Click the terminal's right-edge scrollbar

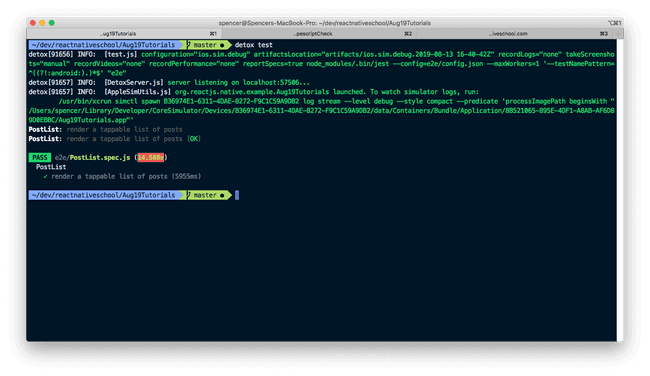point(620,190)
